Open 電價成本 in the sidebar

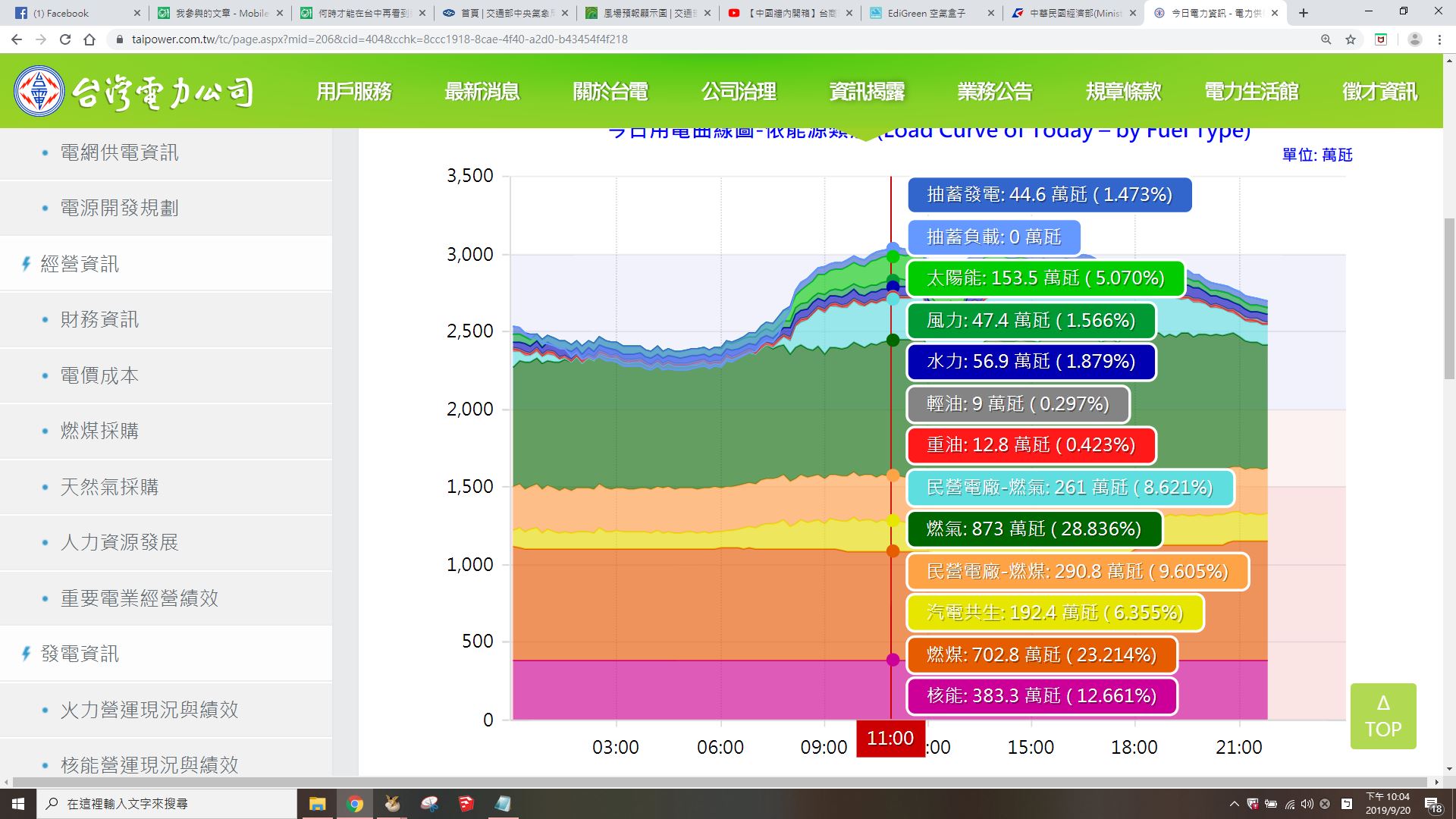pyautogui.click(x=166, y=375)
